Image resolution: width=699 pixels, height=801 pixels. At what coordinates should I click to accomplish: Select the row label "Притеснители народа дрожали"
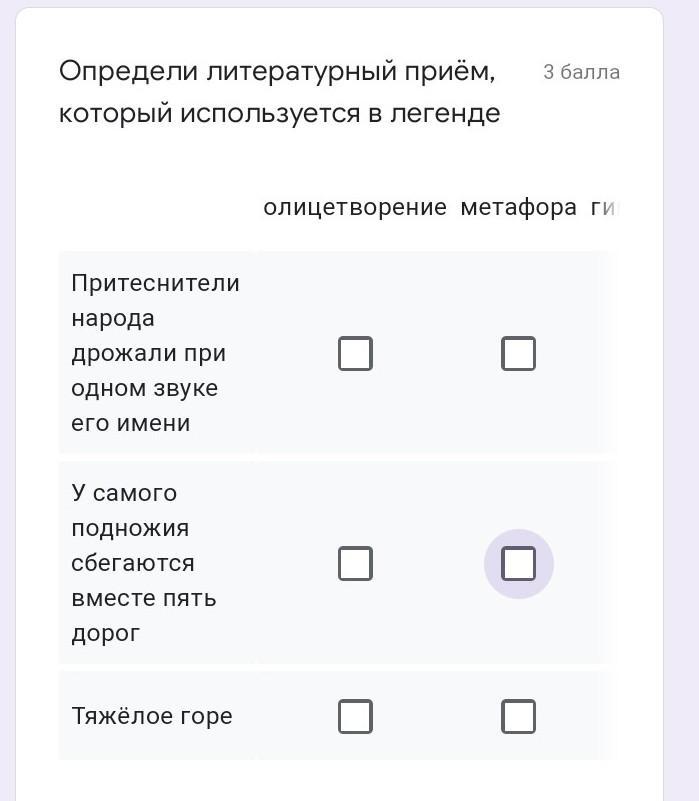[155, 353]
